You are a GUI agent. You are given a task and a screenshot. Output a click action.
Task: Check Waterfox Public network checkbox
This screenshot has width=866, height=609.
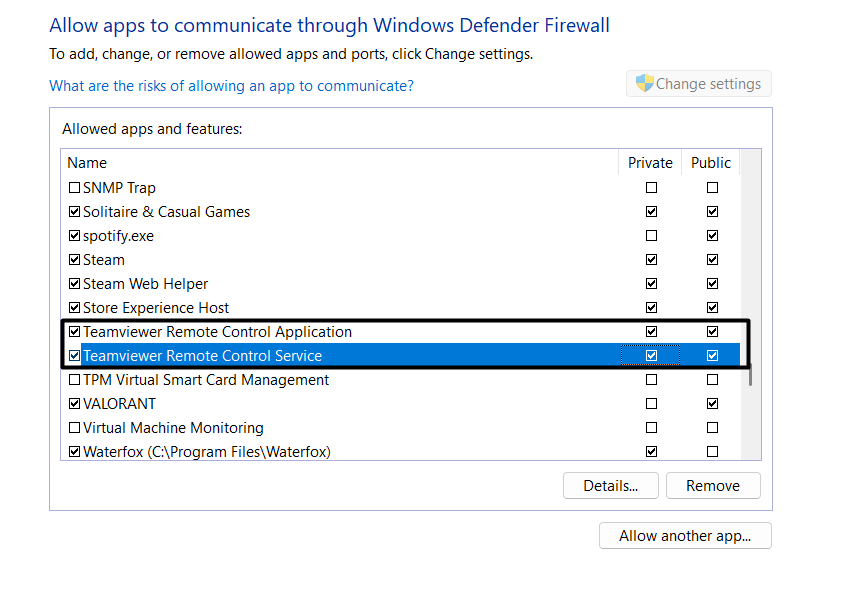pyautogui.click(x=712, y=452)
